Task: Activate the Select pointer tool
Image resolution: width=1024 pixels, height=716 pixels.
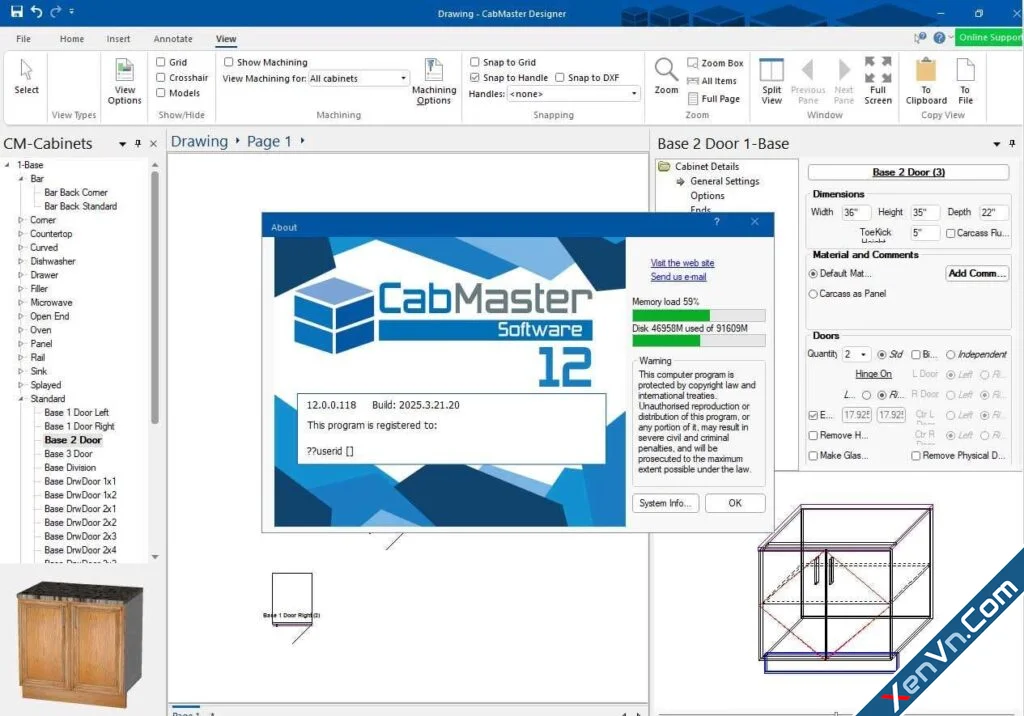Action: point(26,76)
